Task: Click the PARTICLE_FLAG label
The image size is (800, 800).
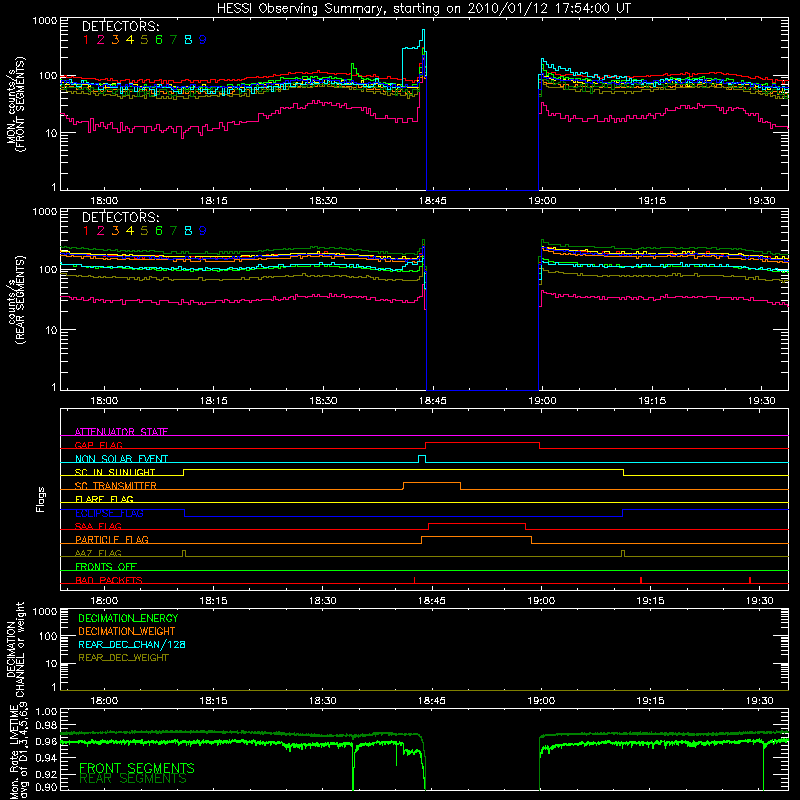Action: coord(112,539)
